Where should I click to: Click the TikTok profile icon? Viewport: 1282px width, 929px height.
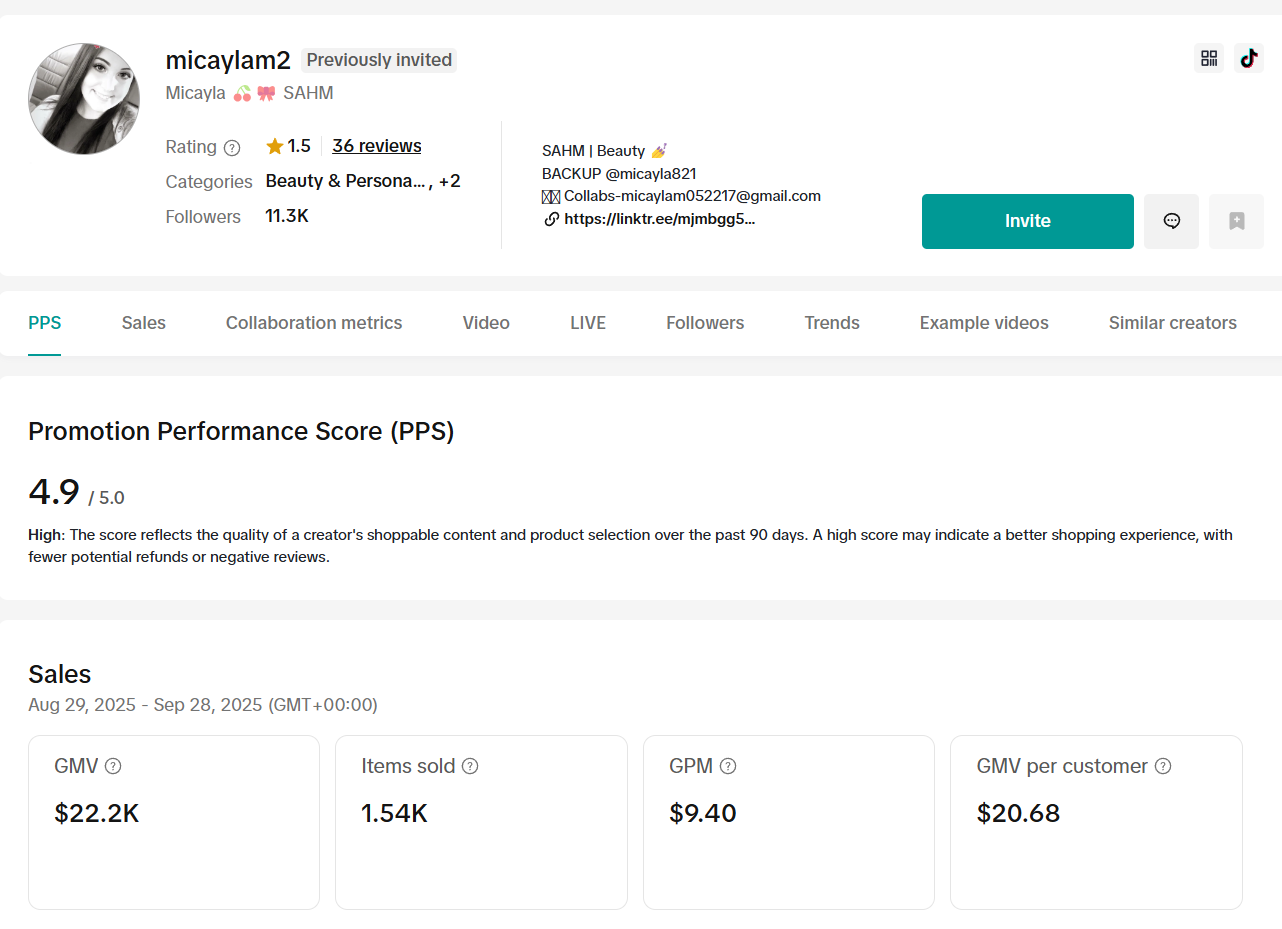1248,58
